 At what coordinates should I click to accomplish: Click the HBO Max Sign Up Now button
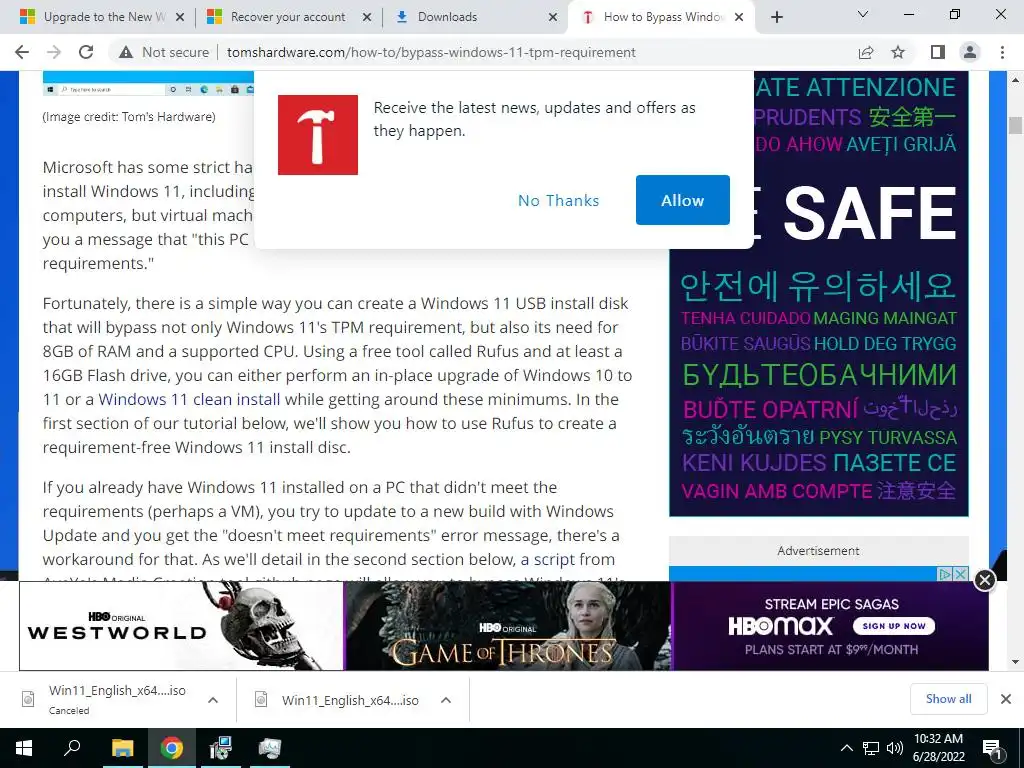tap(893, 626)
